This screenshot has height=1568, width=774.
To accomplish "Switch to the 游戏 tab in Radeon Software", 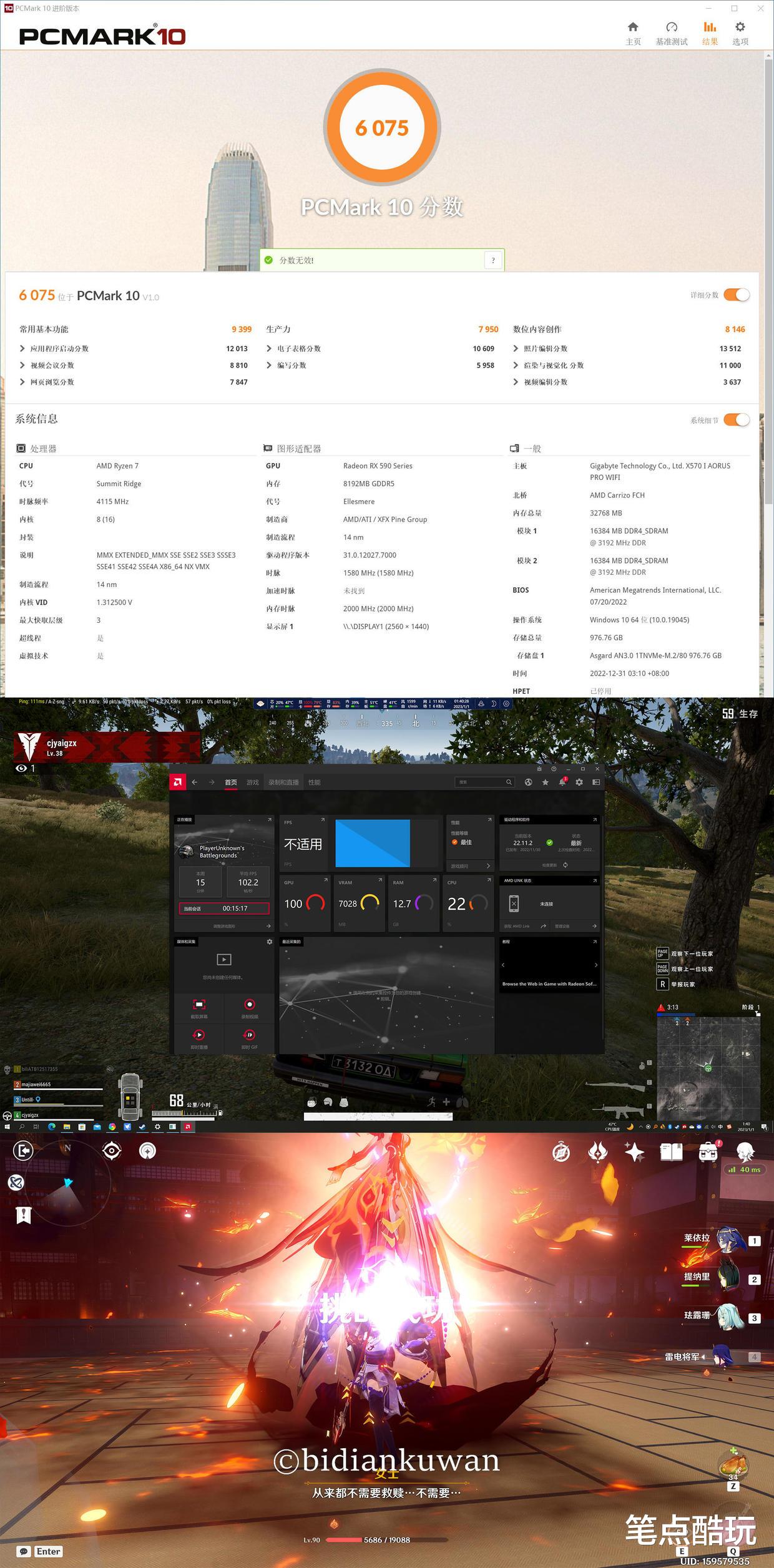I will point(253,782).
